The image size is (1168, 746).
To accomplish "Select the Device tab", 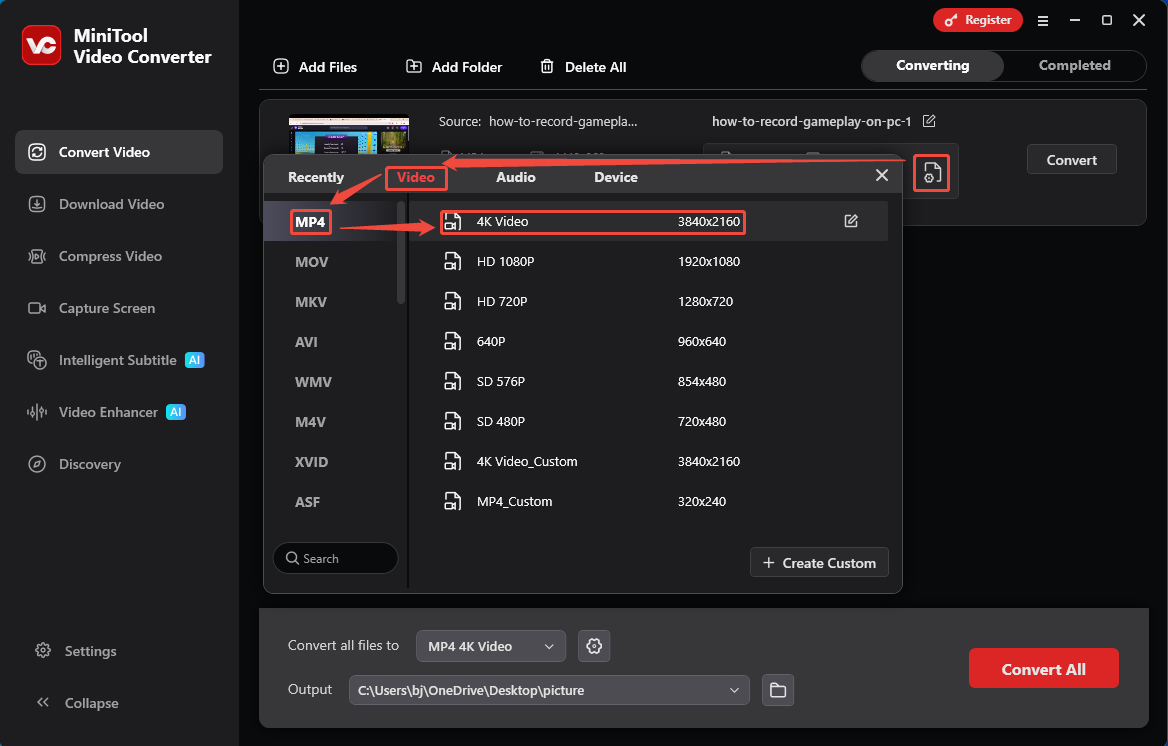I will (615, 177).
